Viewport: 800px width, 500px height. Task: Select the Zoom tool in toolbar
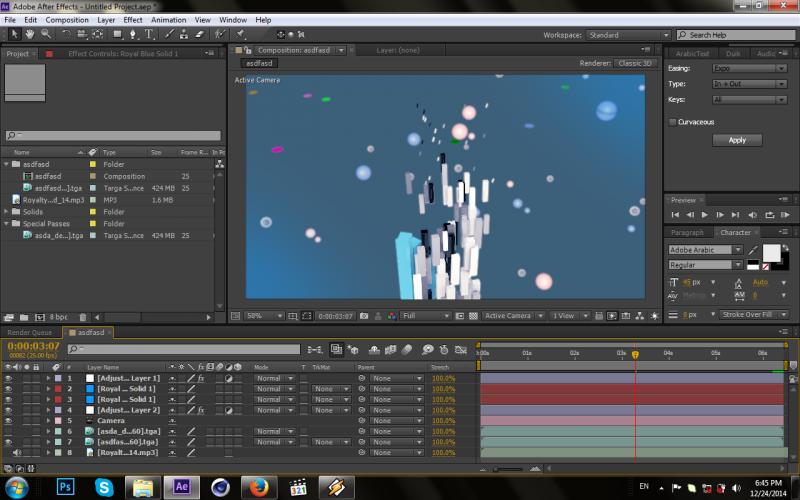(x=46, y=34)
